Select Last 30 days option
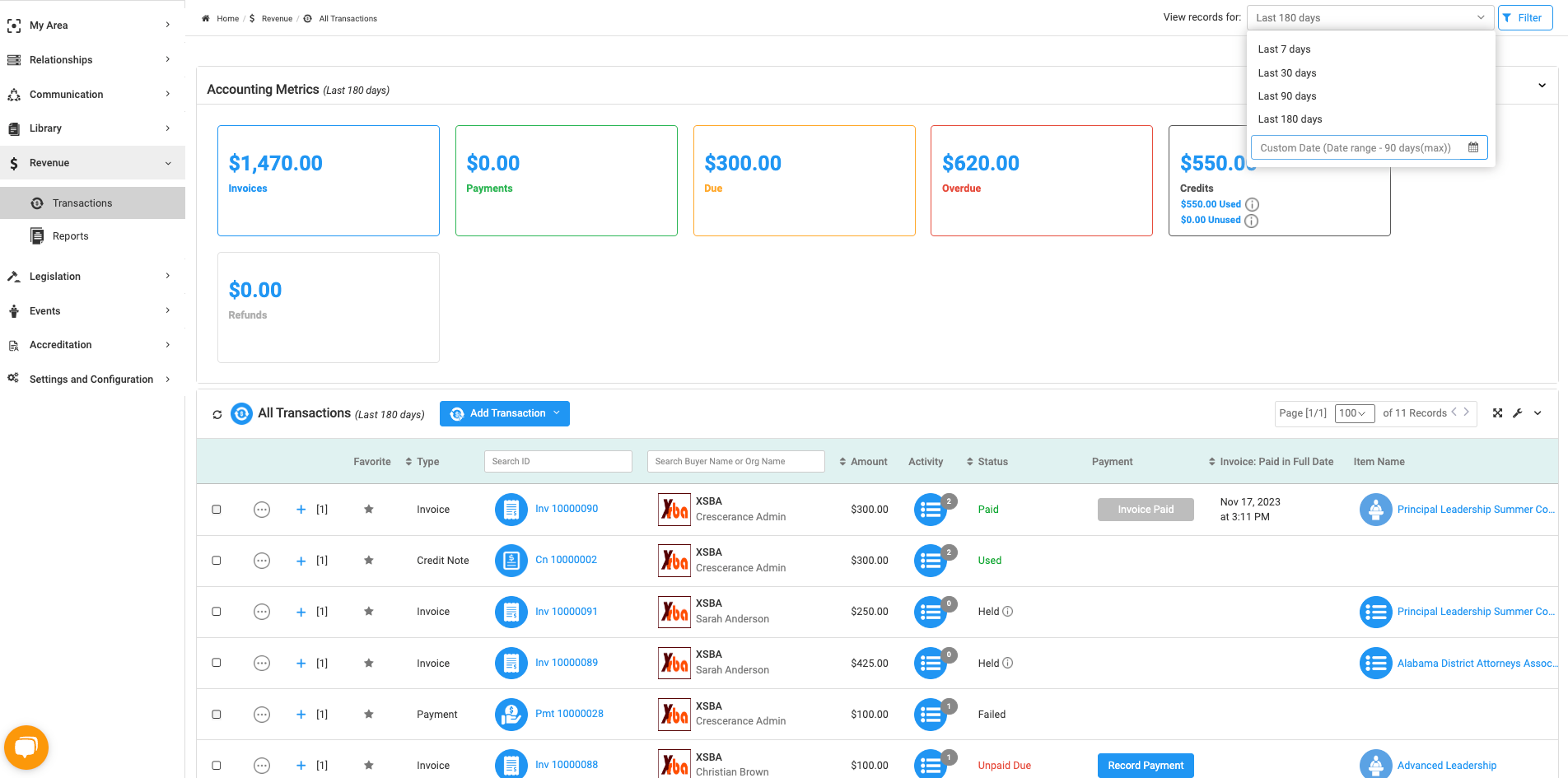The width and height of the screenshot is (1568, 778). (1370, 73)
